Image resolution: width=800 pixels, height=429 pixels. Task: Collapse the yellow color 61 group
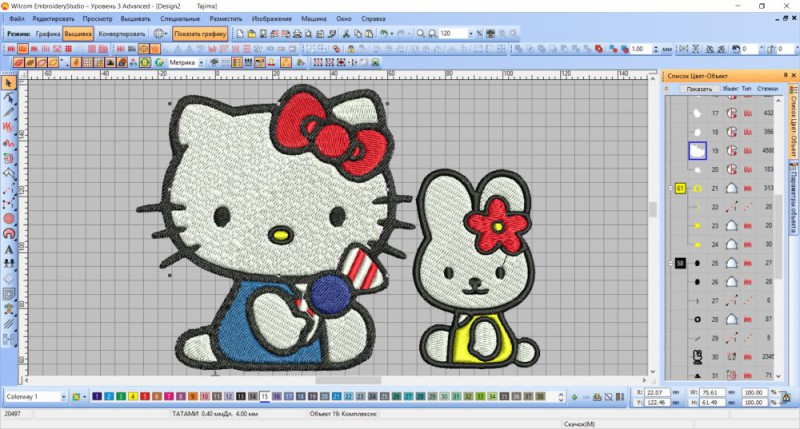coord(670,188)
